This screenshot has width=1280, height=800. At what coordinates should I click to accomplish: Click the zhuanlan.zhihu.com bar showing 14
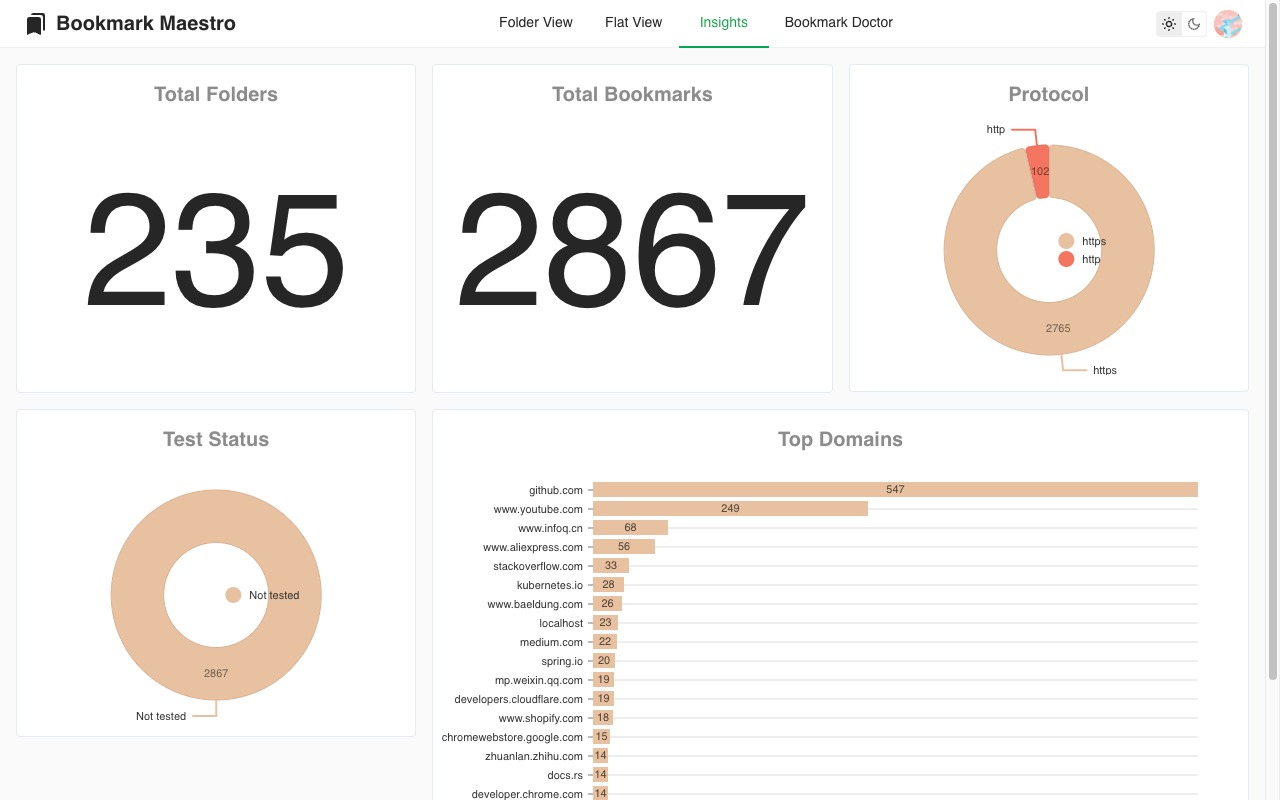point(601,756)
